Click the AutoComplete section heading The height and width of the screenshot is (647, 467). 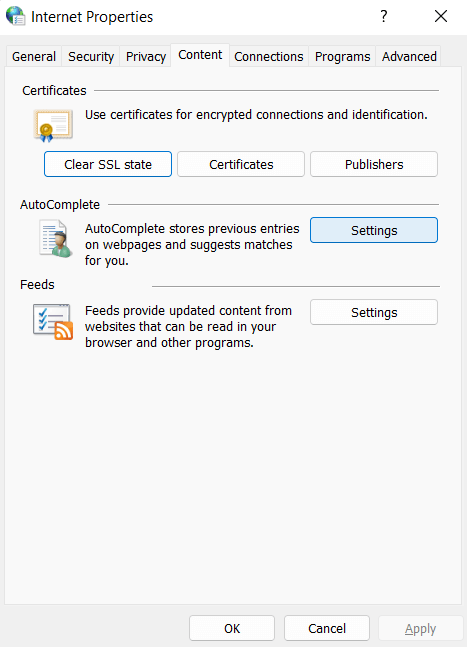[x=60, y=205]
